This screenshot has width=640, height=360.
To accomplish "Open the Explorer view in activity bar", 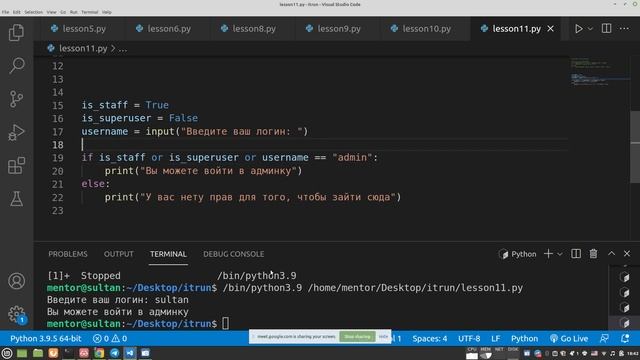I will pos(16,33).
